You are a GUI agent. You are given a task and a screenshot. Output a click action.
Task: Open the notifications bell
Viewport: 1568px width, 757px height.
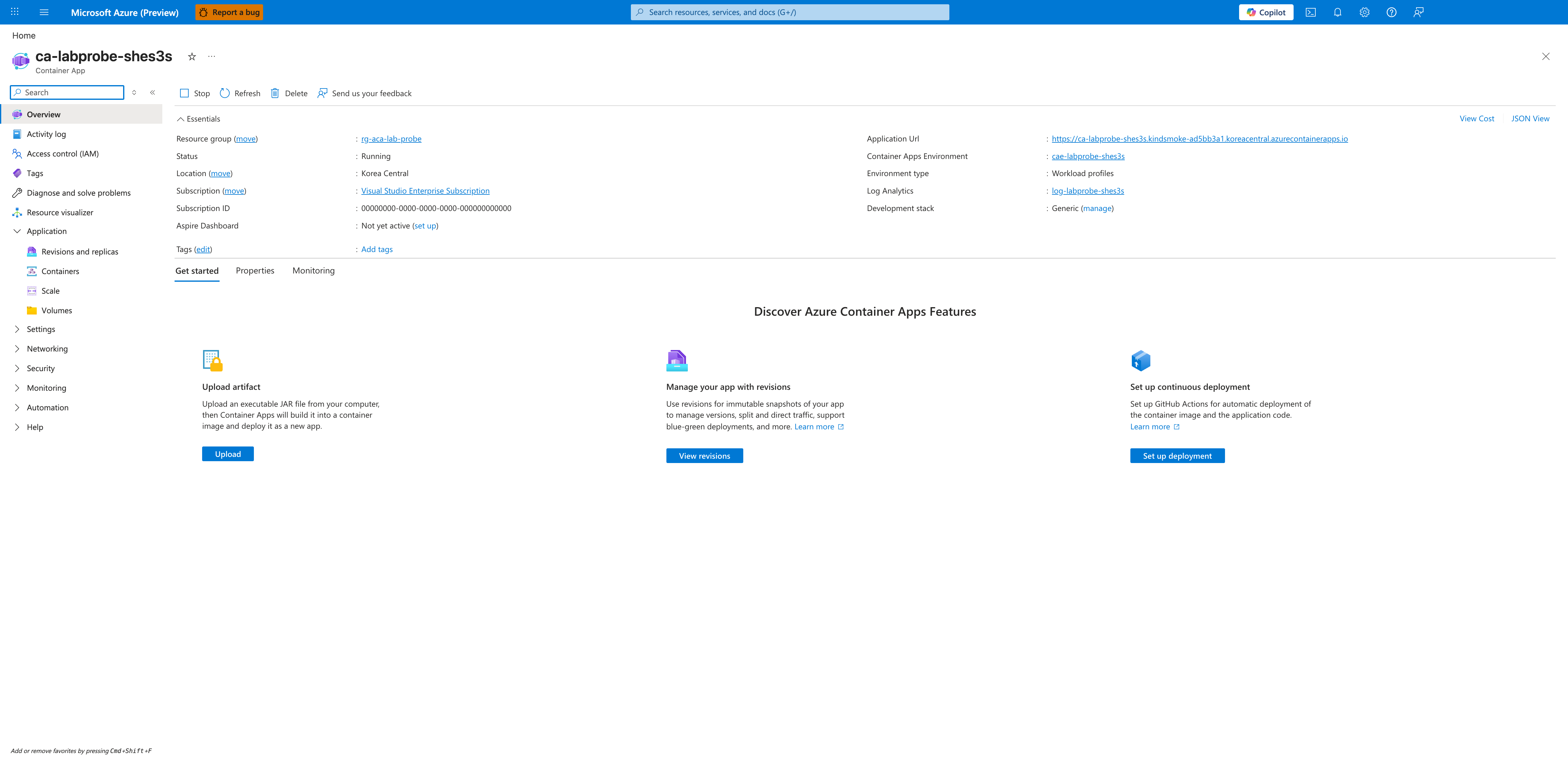tap(1337, 12)
